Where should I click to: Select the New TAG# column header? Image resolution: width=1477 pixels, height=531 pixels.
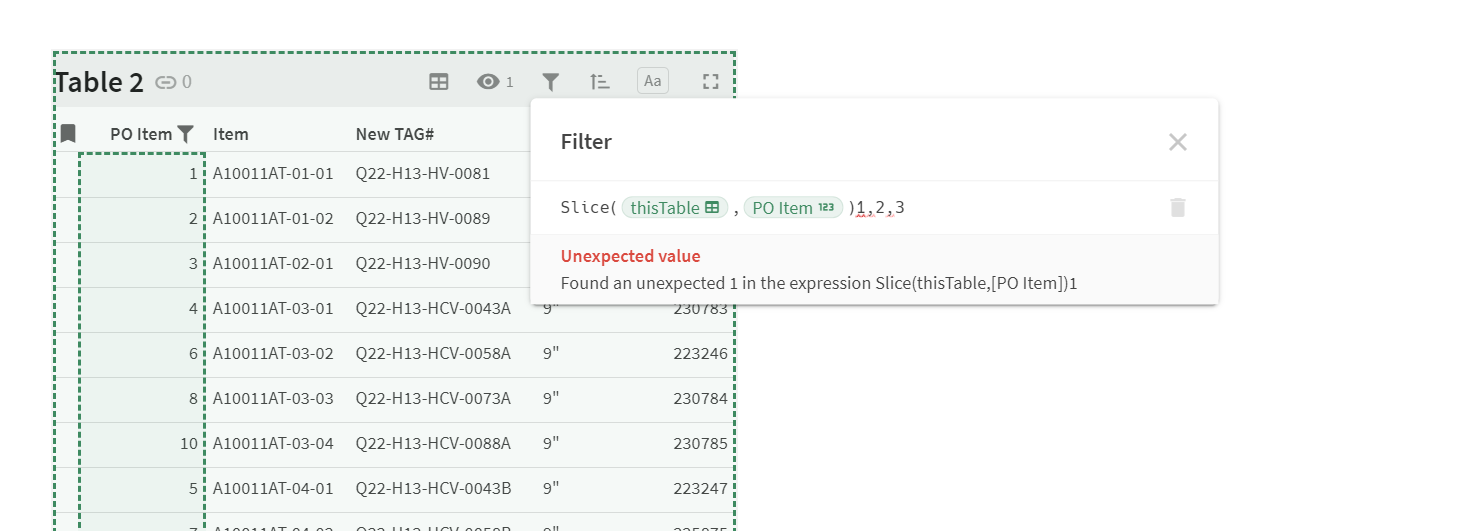(394, 134)
